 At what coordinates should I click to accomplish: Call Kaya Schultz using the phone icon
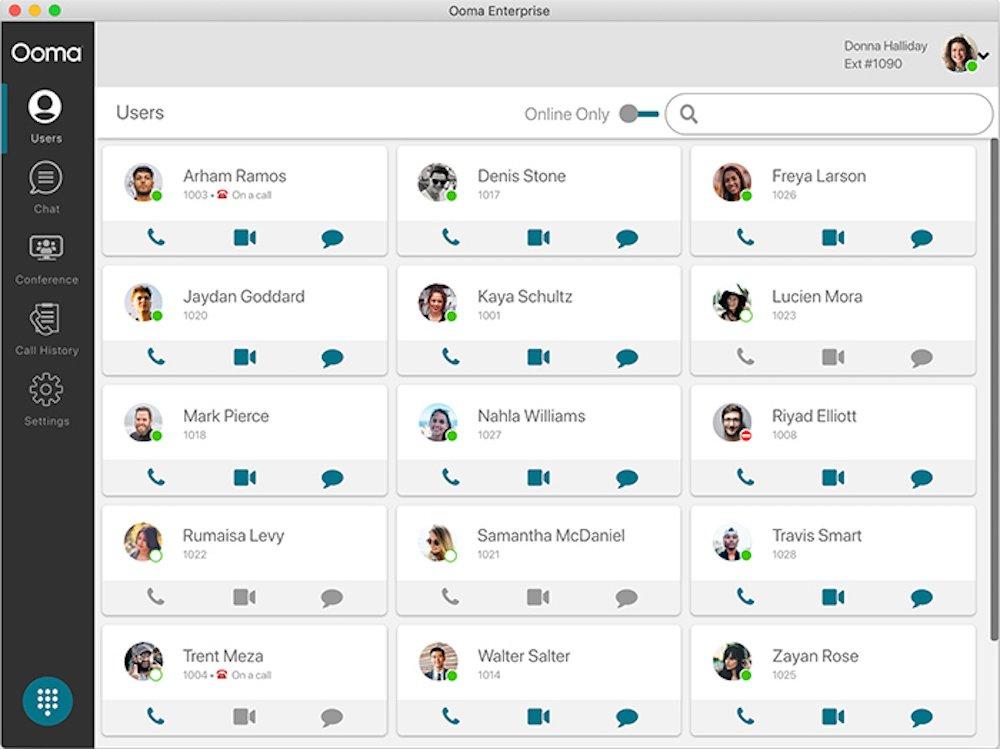click(448, 357)
